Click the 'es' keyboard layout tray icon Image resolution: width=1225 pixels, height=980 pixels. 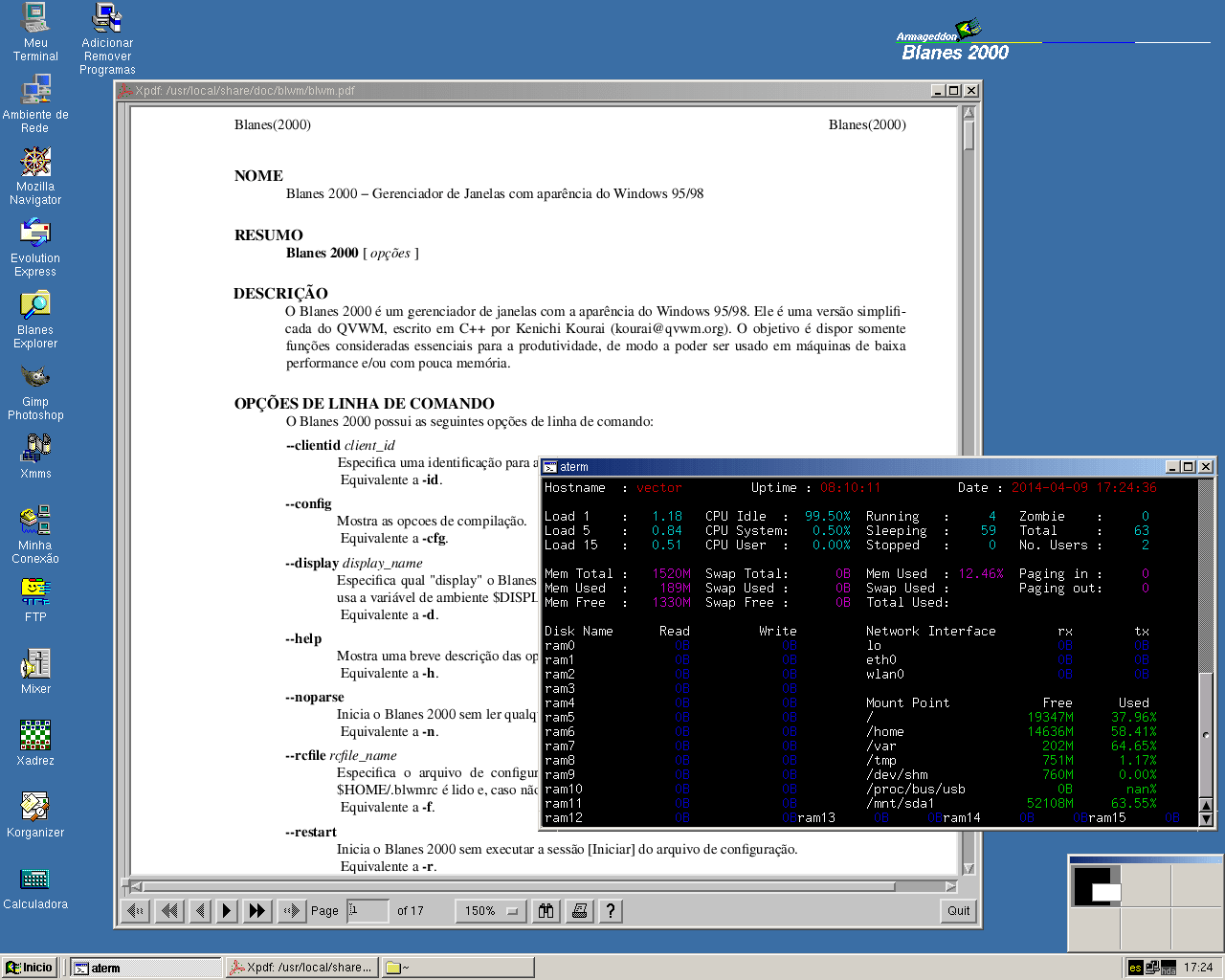[1135, 968]
